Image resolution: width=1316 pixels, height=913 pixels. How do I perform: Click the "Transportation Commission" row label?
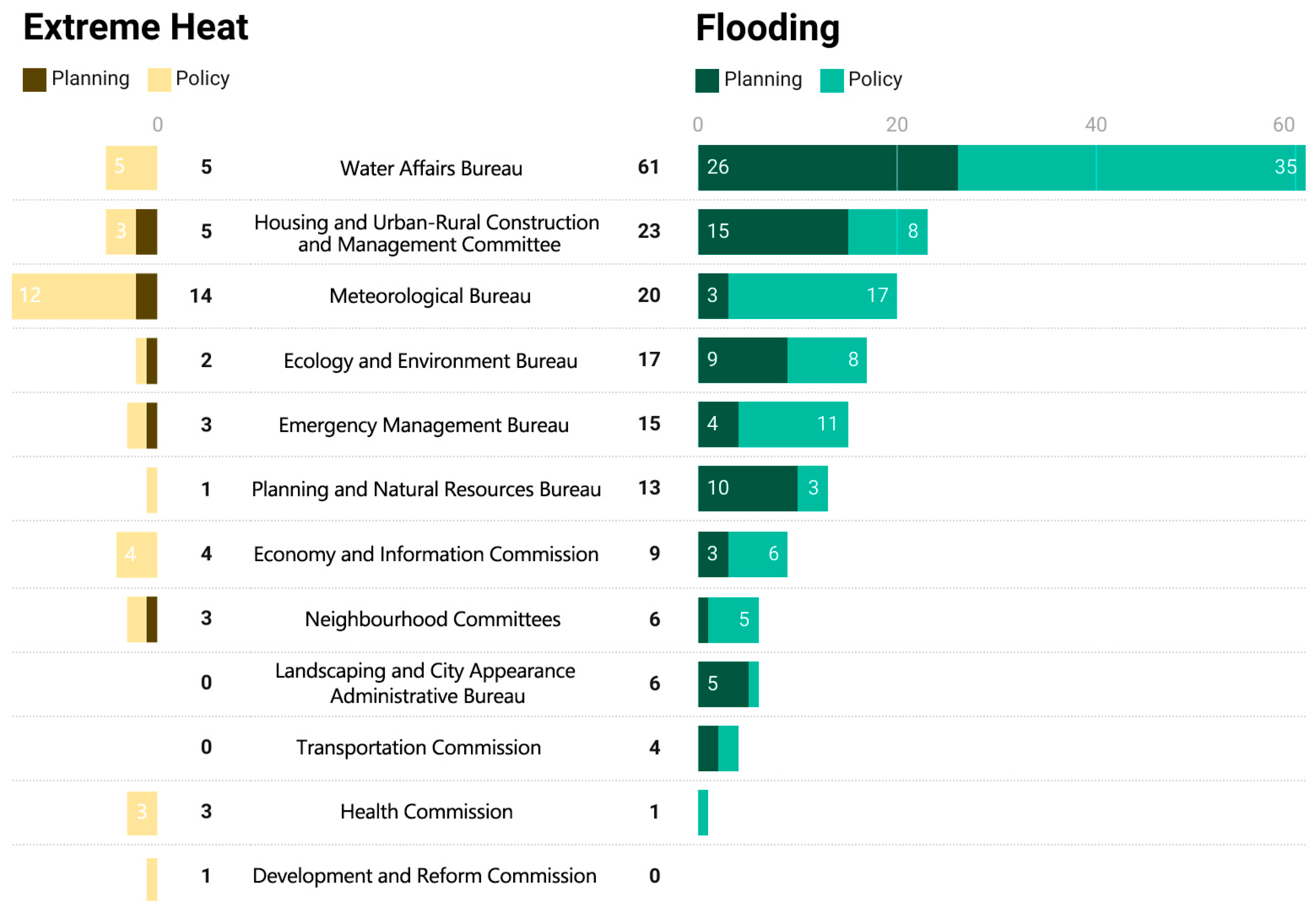coord(418,748)
